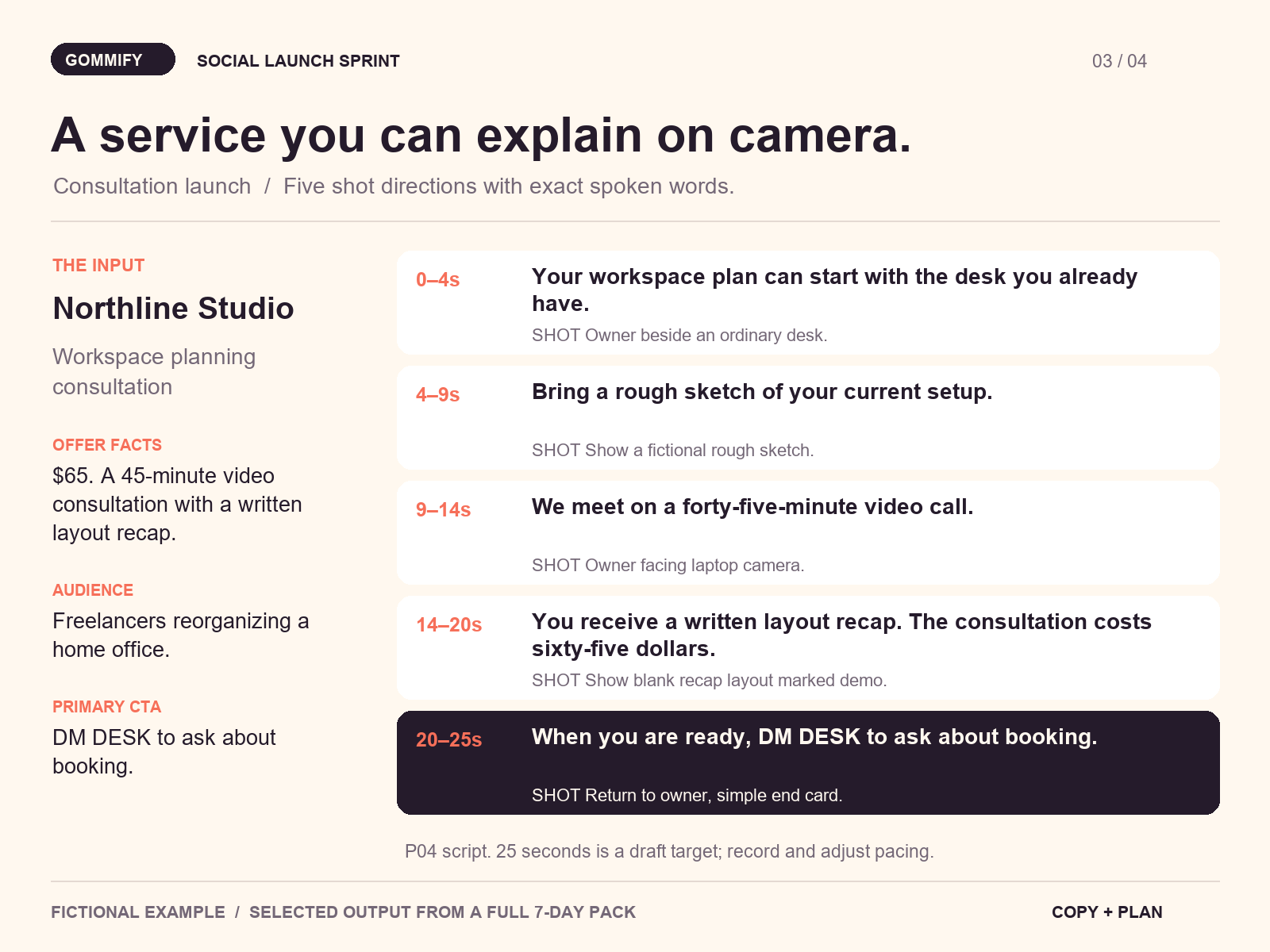1270x952 pixels.
Task: Click the '20–25s' timestamp in dark card
Action: pos(449,740)
